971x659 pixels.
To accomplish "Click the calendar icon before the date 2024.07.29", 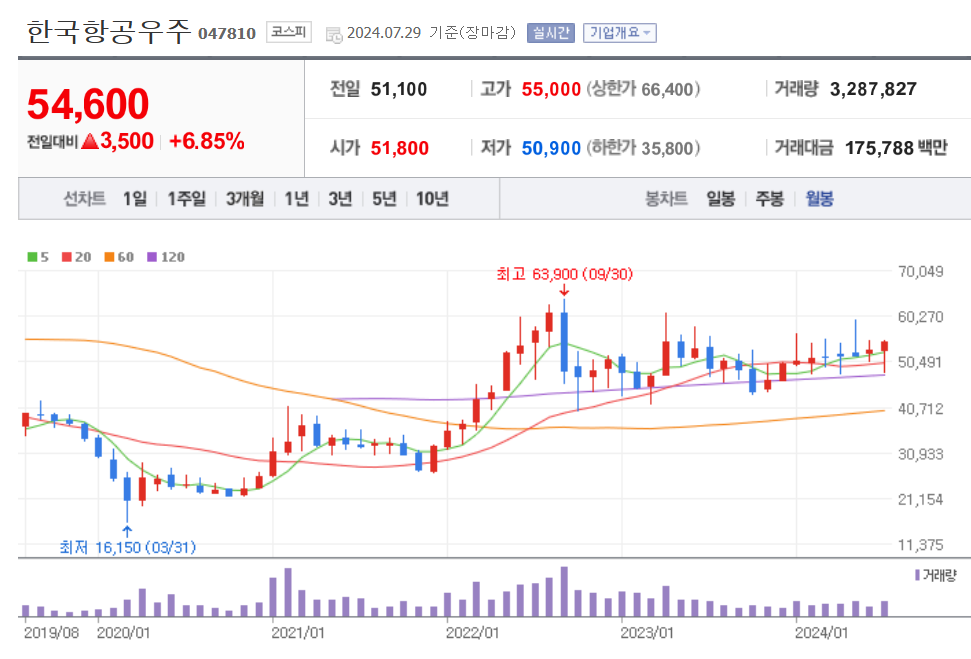I will pyautogui.click(x=334, y=35).
